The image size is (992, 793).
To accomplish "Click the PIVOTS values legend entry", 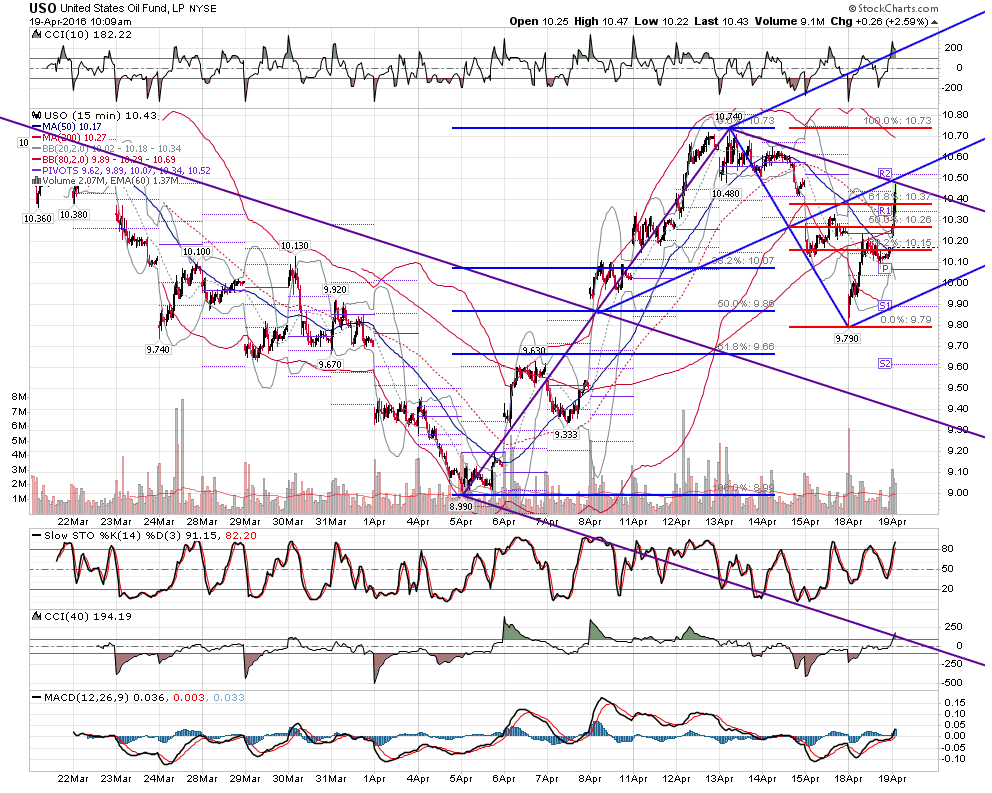I will 127,171.
